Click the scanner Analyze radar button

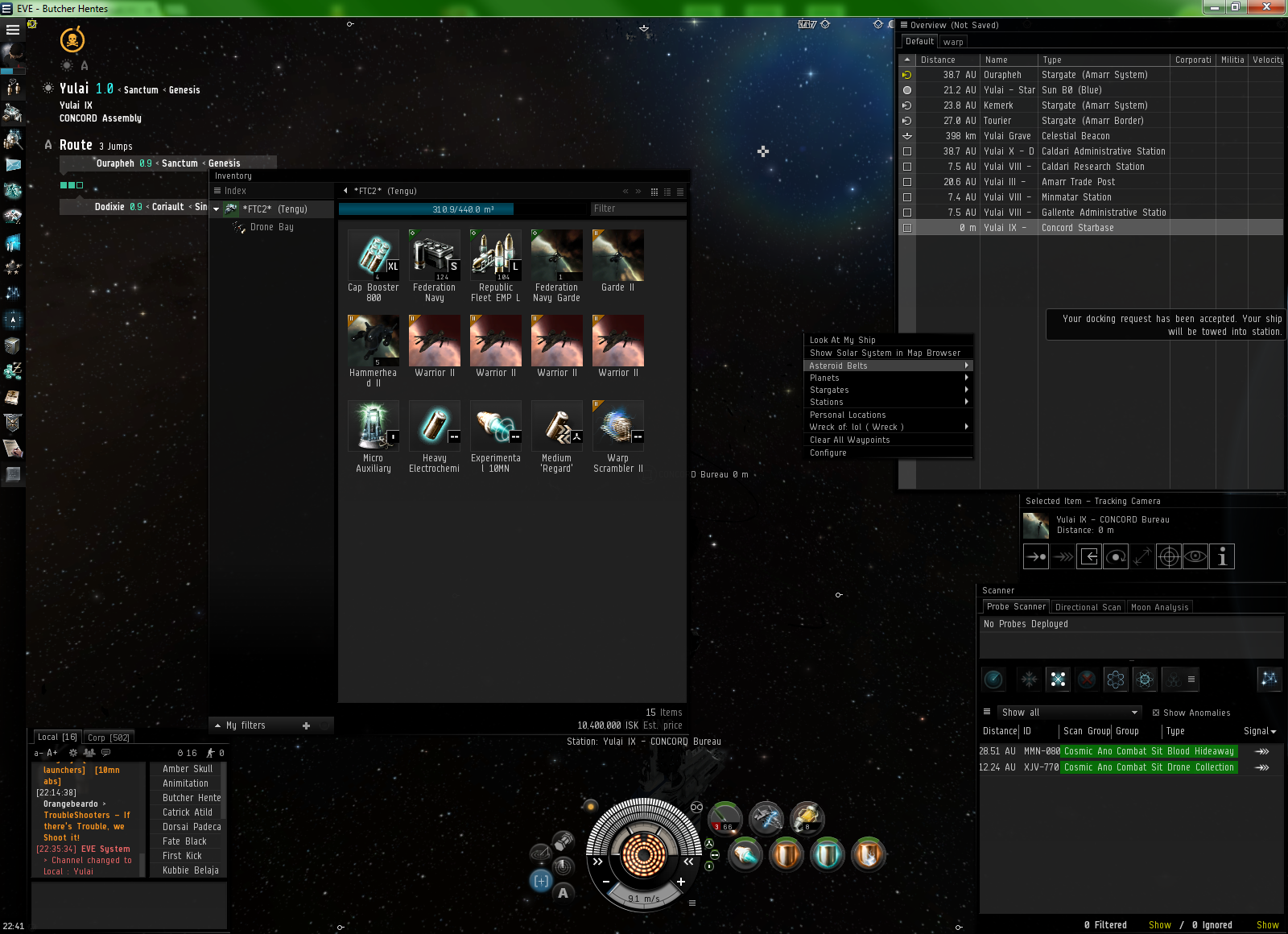pyautogui.click(x=994, y=680)
